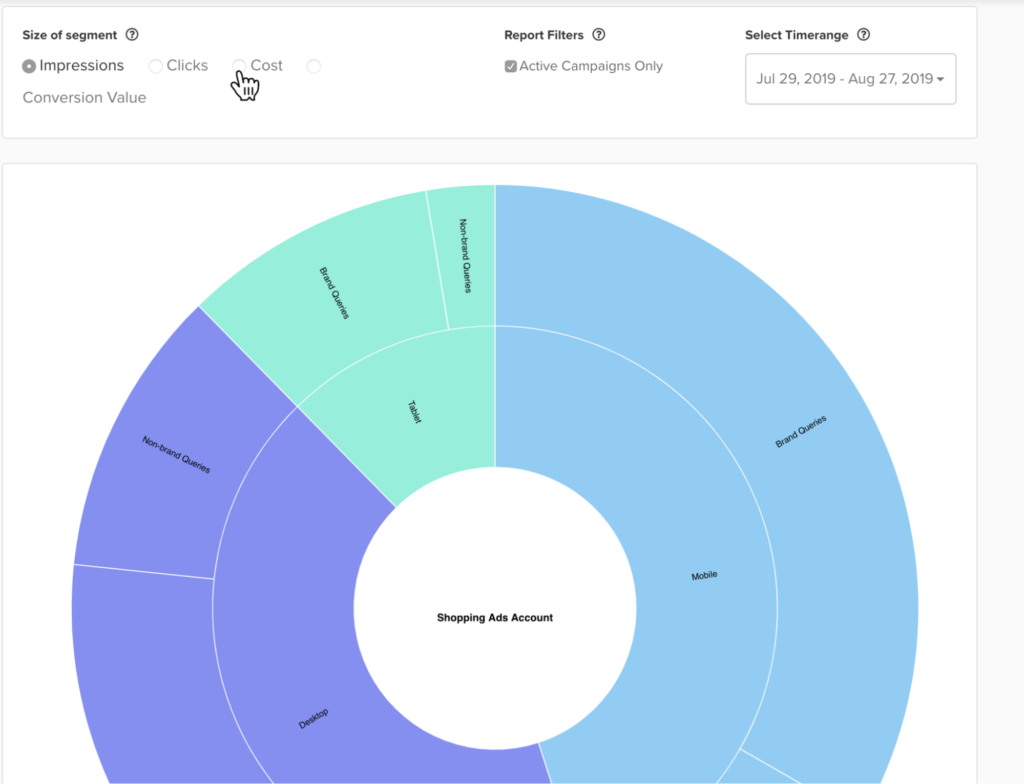Viewport: 1024px width, 784px height.
Task: Choose Clicks as segment size
Action: pyautogui.click(x=155, y=66)
